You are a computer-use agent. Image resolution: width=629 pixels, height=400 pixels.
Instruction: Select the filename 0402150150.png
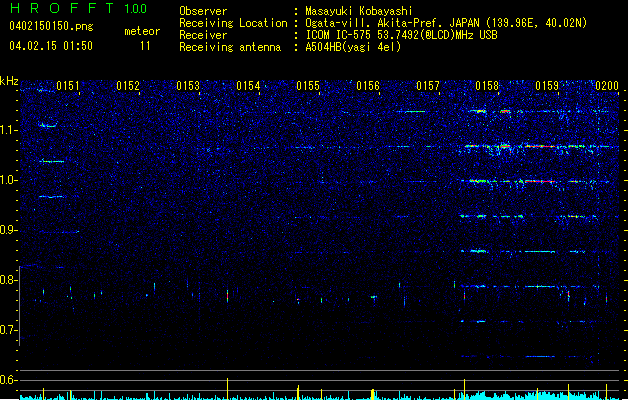point(51,26)
